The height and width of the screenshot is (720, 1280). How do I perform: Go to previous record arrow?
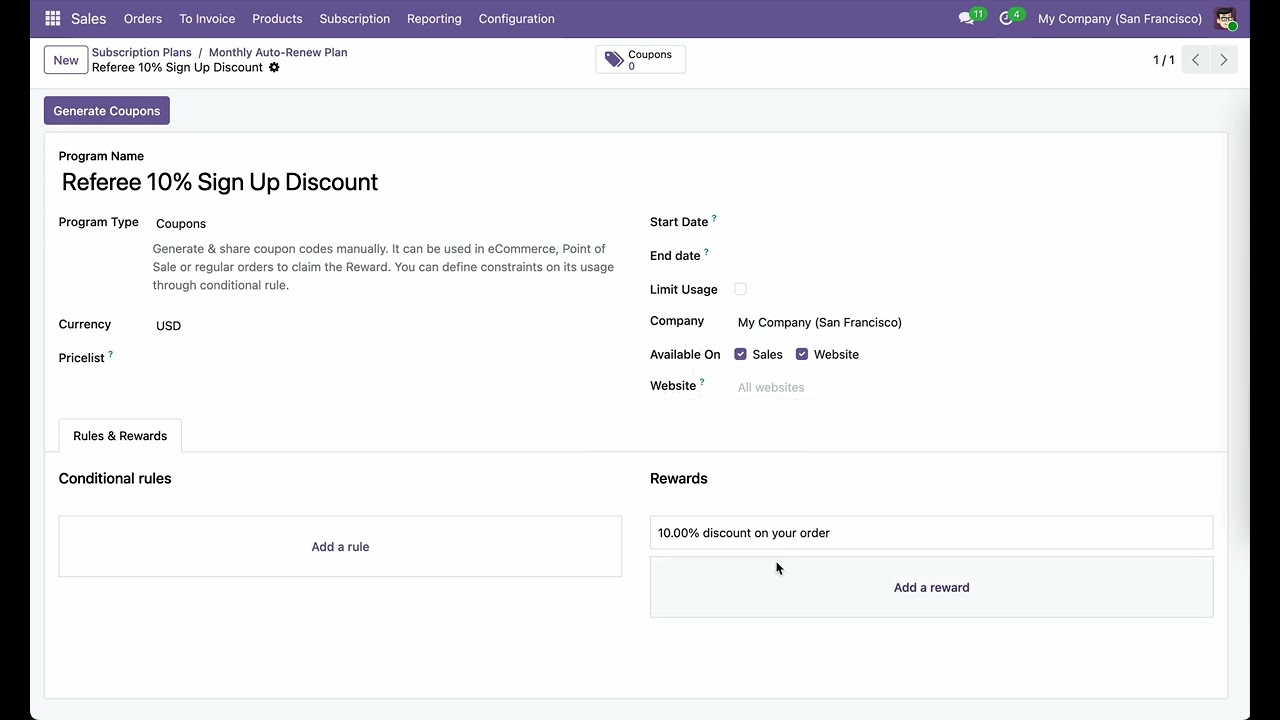1195,60
